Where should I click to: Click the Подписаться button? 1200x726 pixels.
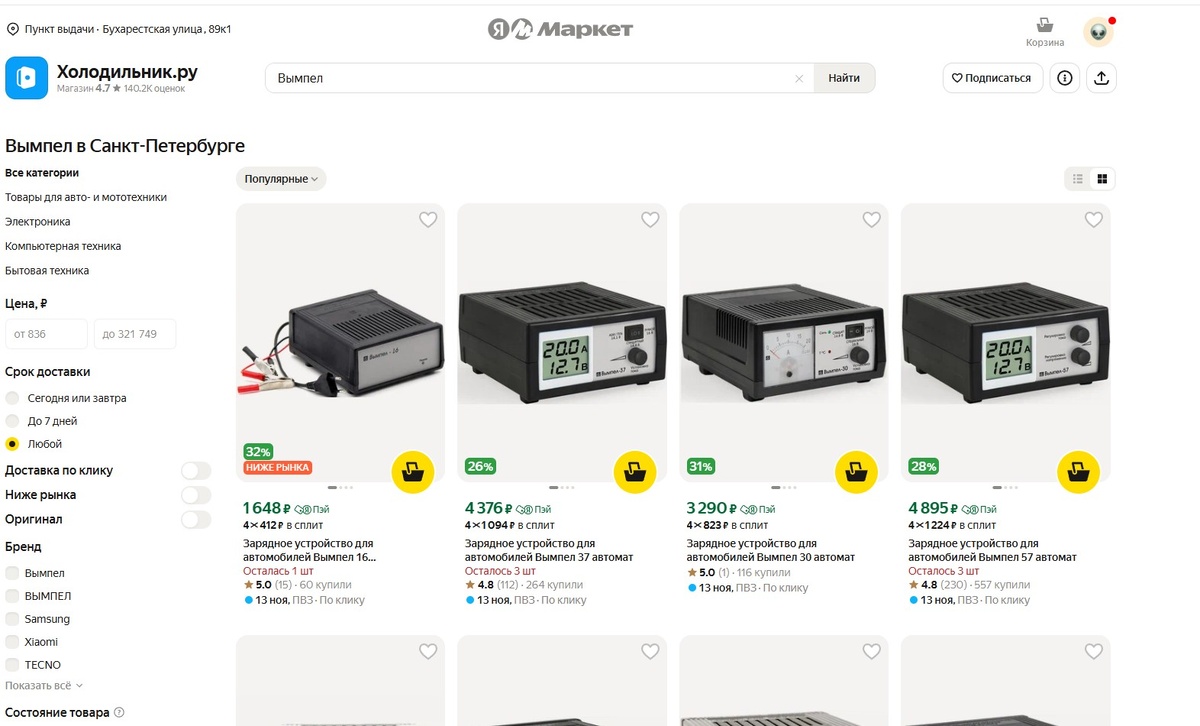[x=992, y=78]
